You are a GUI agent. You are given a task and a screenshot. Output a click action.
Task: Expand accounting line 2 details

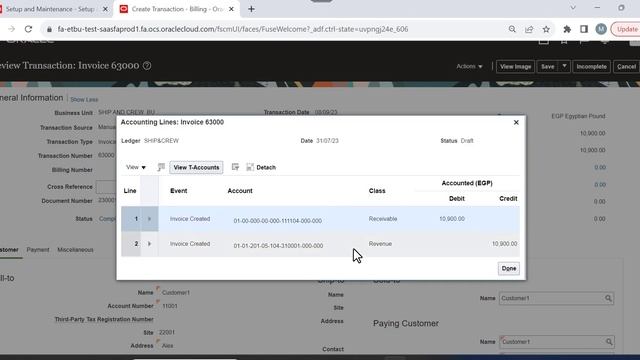149,244
